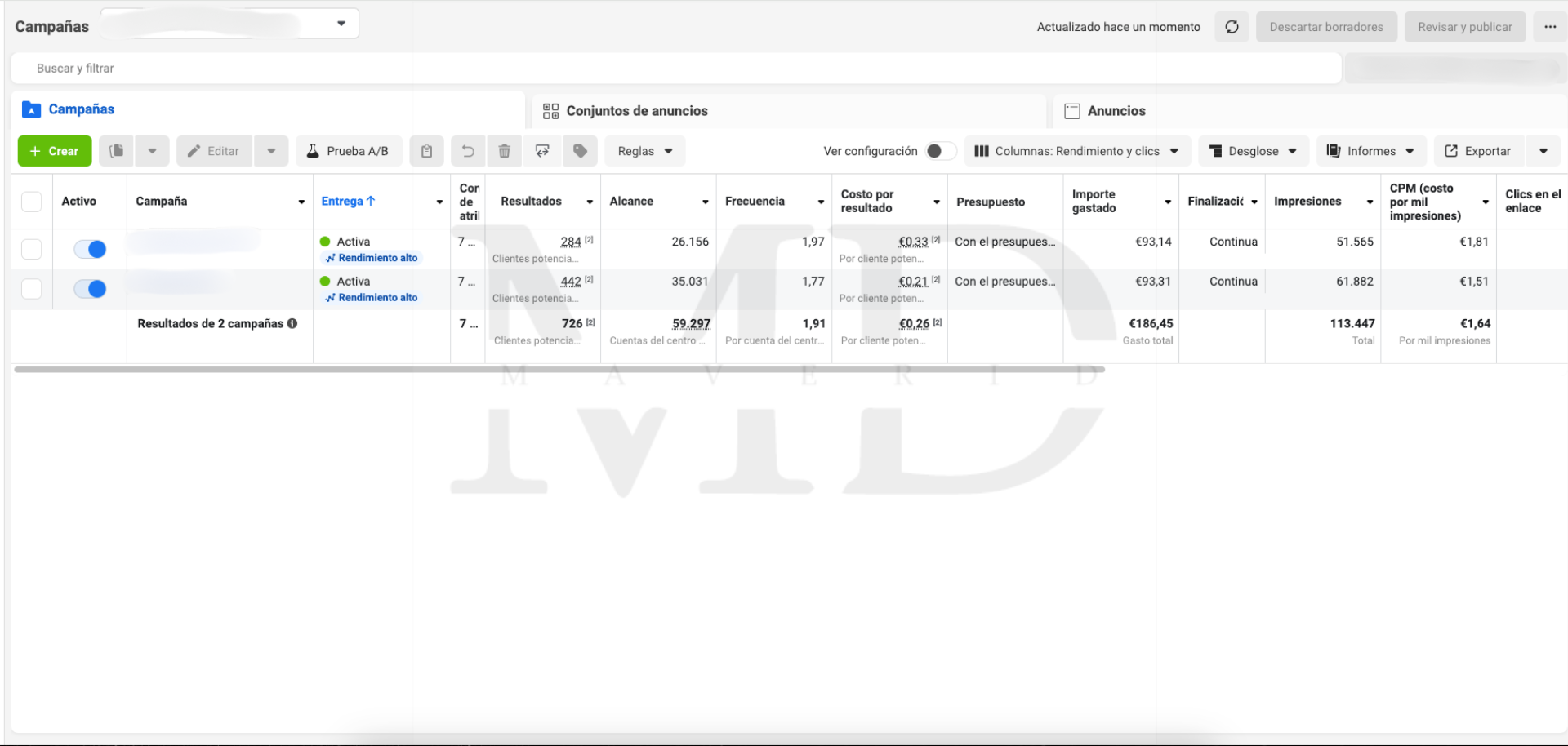The height and width of the screenshot is (746, 1568).
Task: Tick the second campaign row checkbox
Action: click(x=31, y=289)
